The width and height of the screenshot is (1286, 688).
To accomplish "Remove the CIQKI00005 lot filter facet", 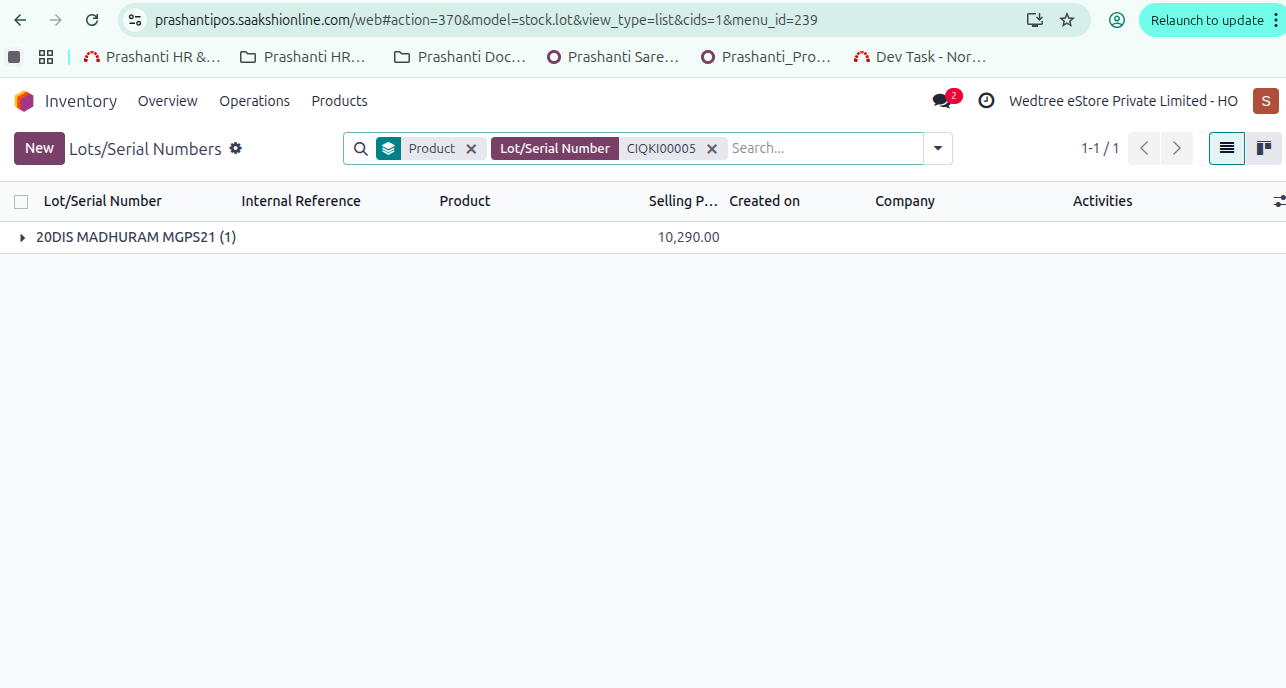I will pyautogui.click(x=712, y=149).
